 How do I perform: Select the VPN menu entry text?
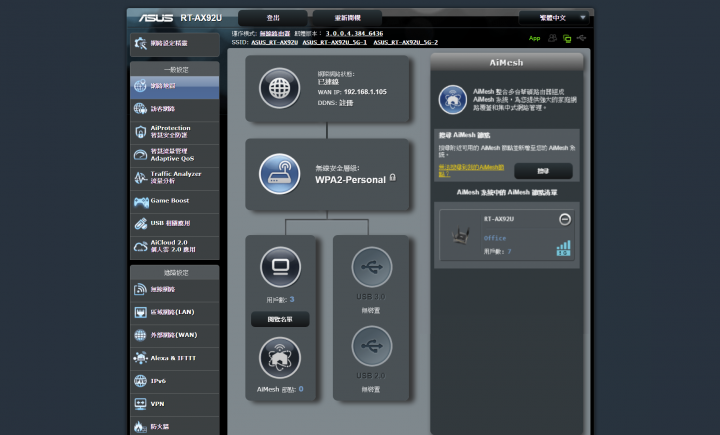tap(158, 404)
